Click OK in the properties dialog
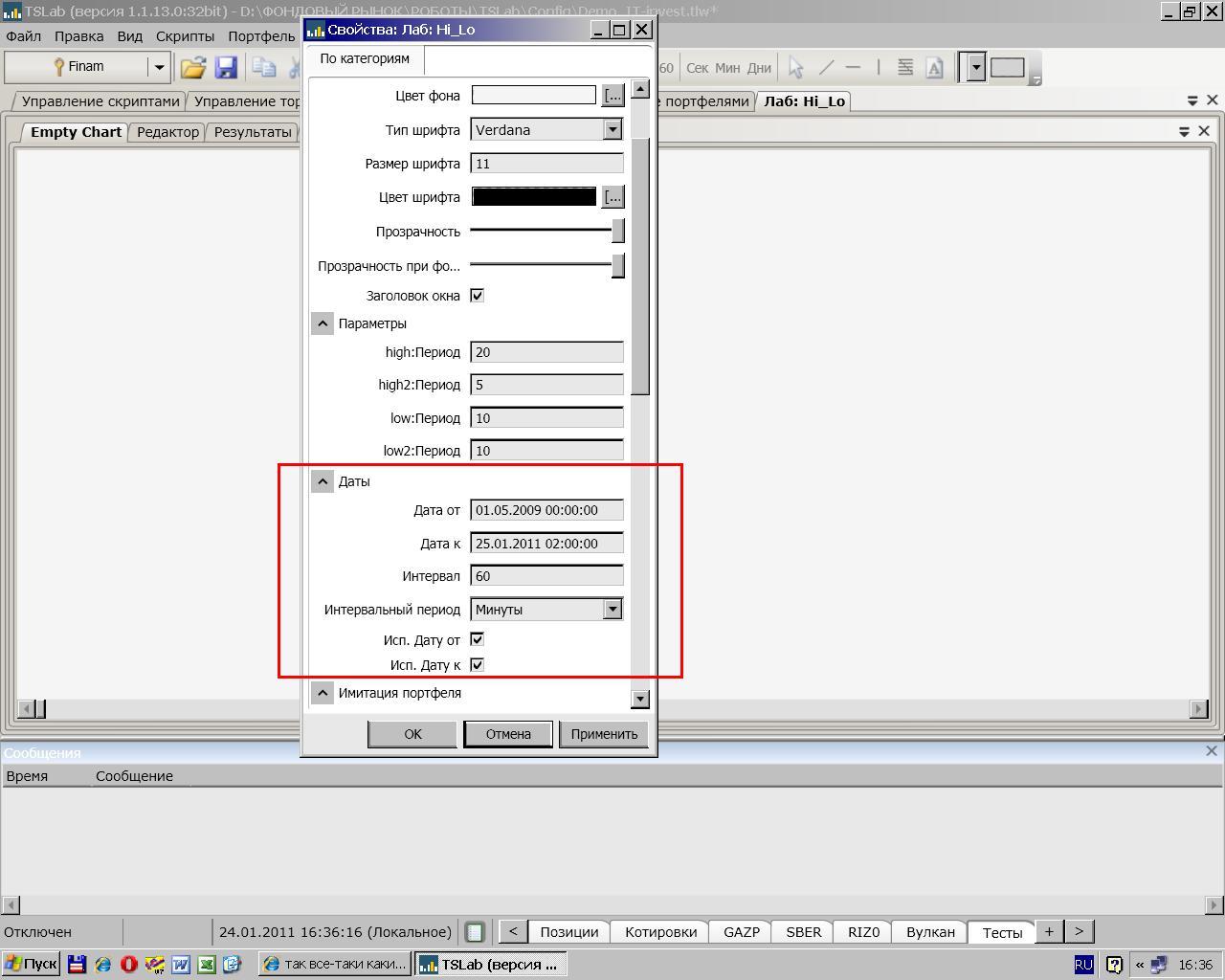The height and width of the screenshot is (980, 1225). pos(412,734)
